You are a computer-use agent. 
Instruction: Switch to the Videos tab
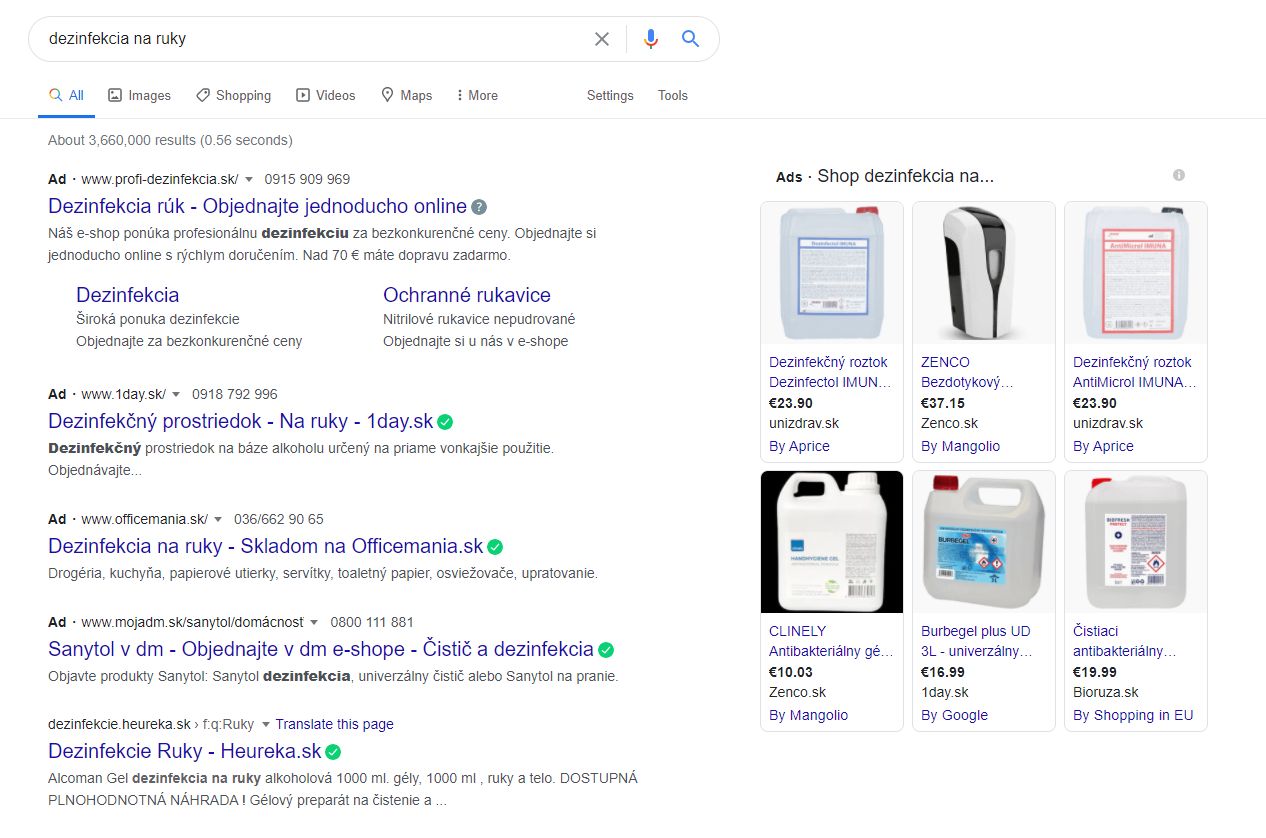326,95
